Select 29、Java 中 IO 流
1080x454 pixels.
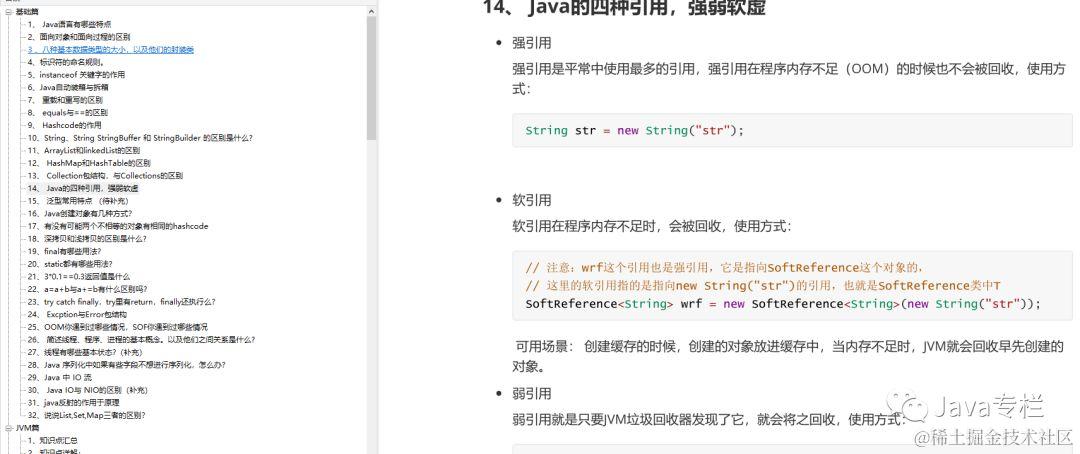pos(59,378)
